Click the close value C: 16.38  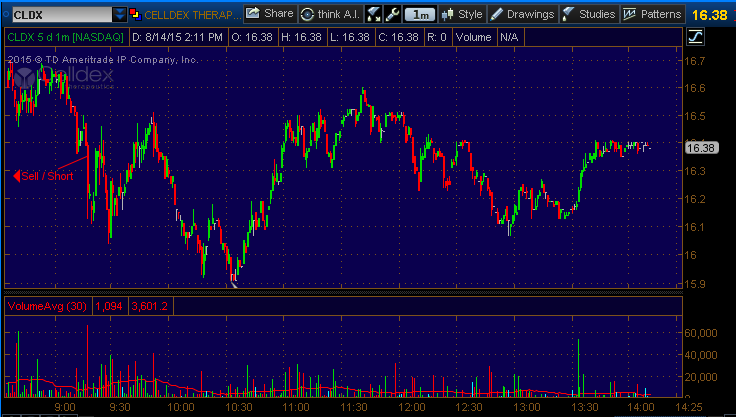pyautogui.click(x=399, y=37)
